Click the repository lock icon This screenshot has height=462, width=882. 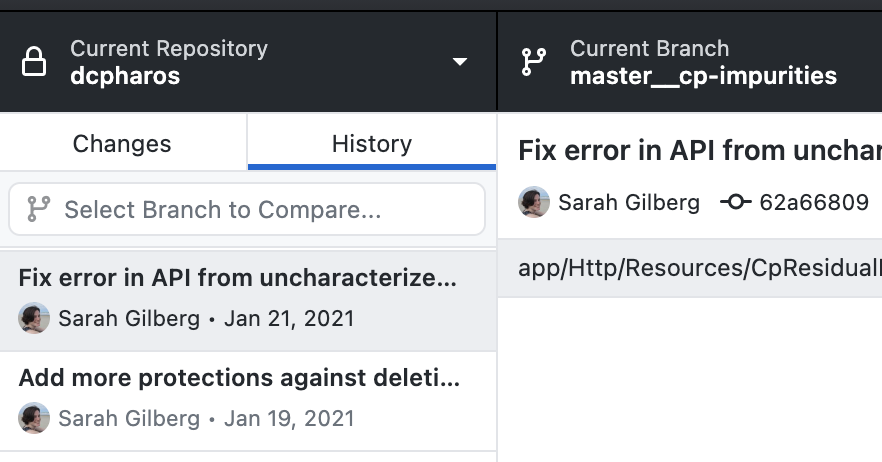tap(34, 61)
